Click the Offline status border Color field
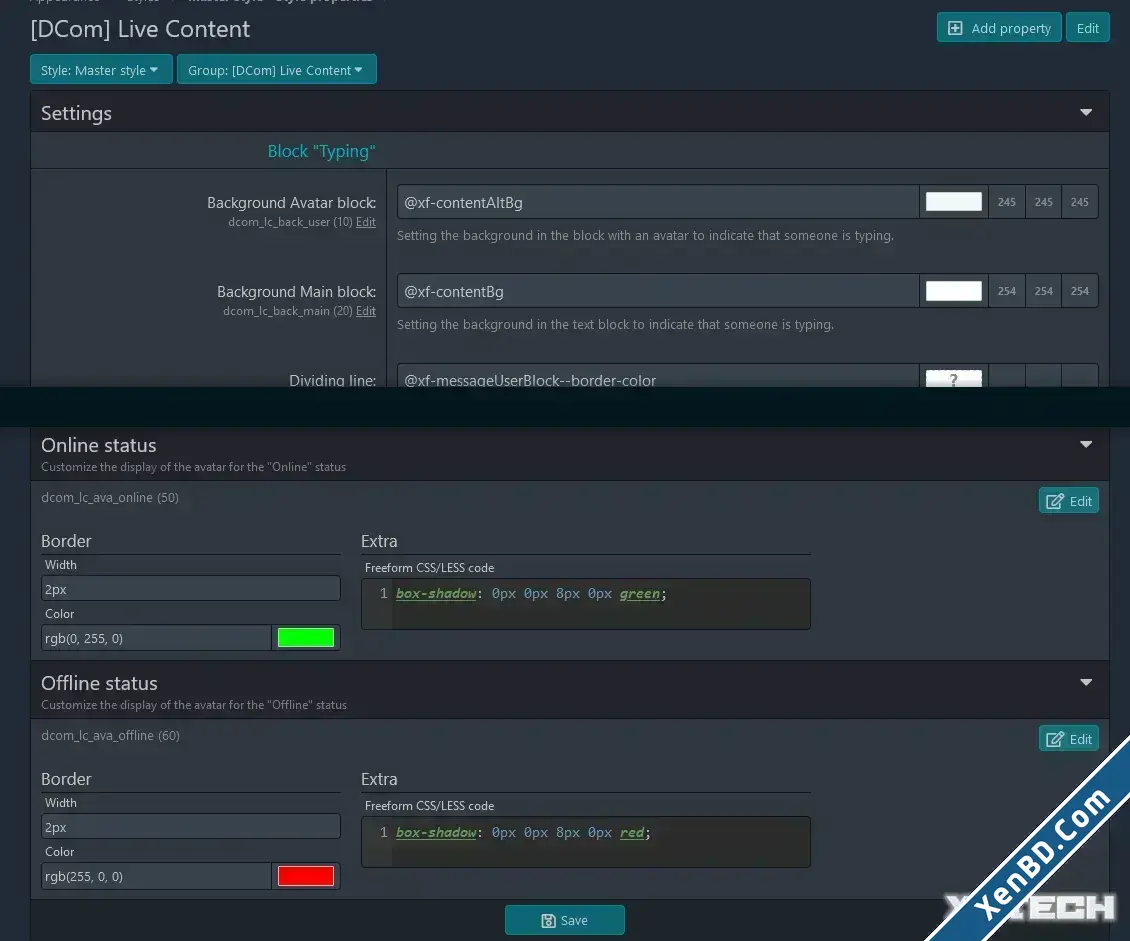Viewport: 1130px width, 941px height. [156, 876]
